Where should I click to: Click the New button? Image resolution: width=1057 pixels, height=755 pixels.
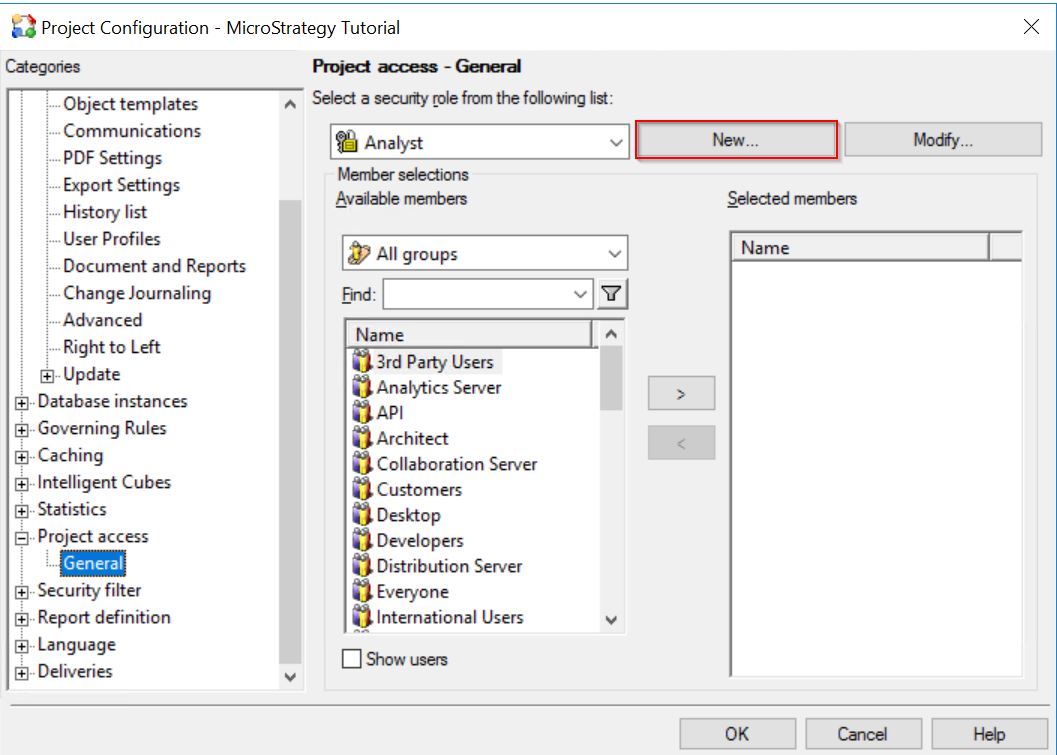tap(736, 139)
